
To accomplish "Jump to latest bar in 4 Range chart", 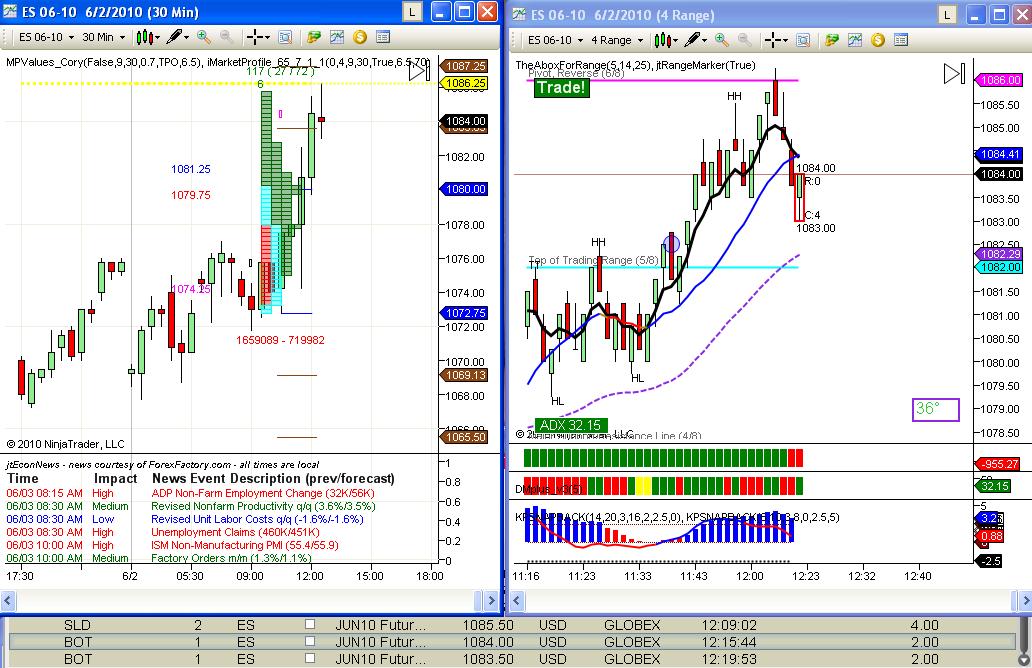I will pyautogui.click(x=954, y=73).
